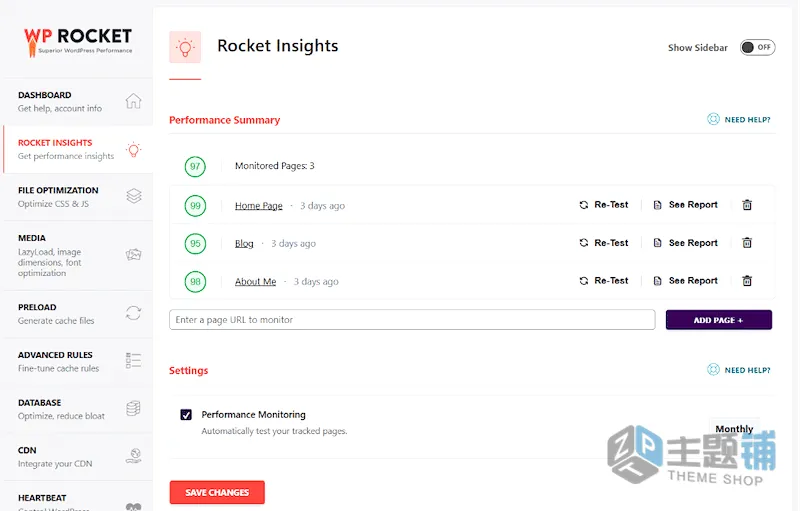Viewport: 800px width, 511px height.
Task: Delete the Home Page monitored entry
Action: 747,205
